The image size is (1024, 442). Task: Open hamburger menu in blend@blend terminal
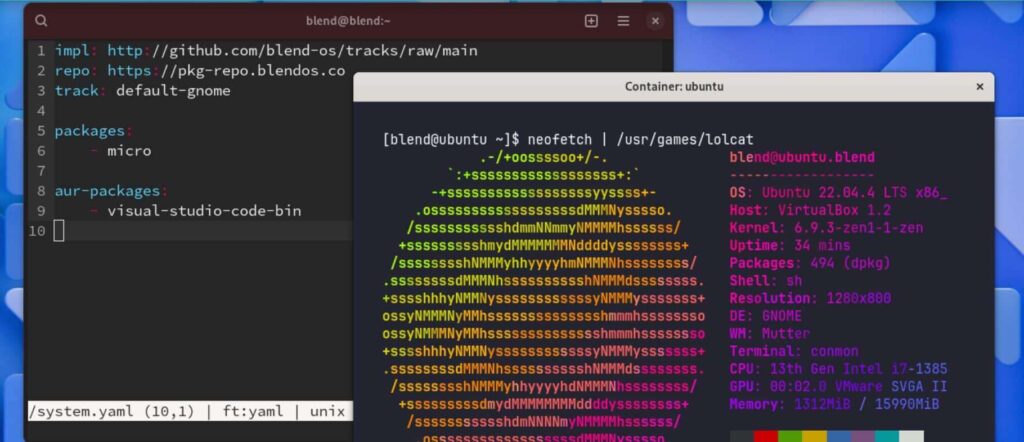pyautogui.click(x=623, y=21)
